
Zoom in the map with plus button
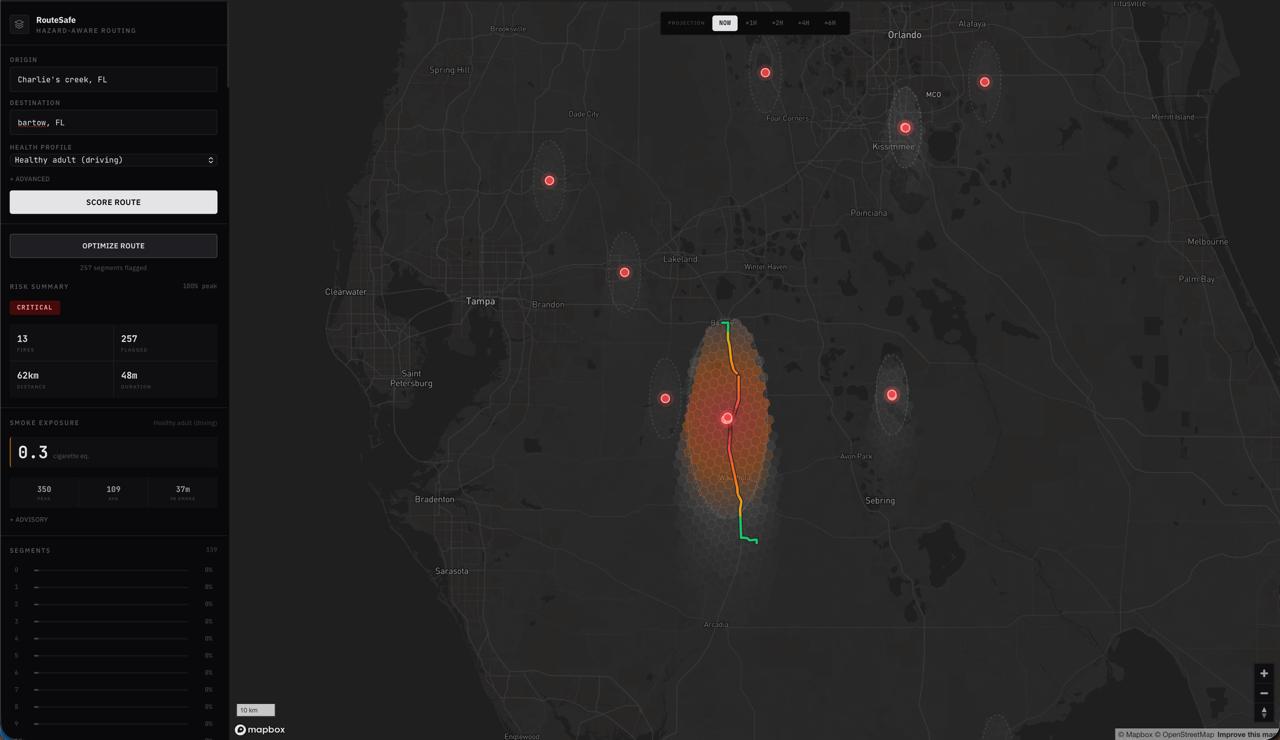tap(1264, 673)
